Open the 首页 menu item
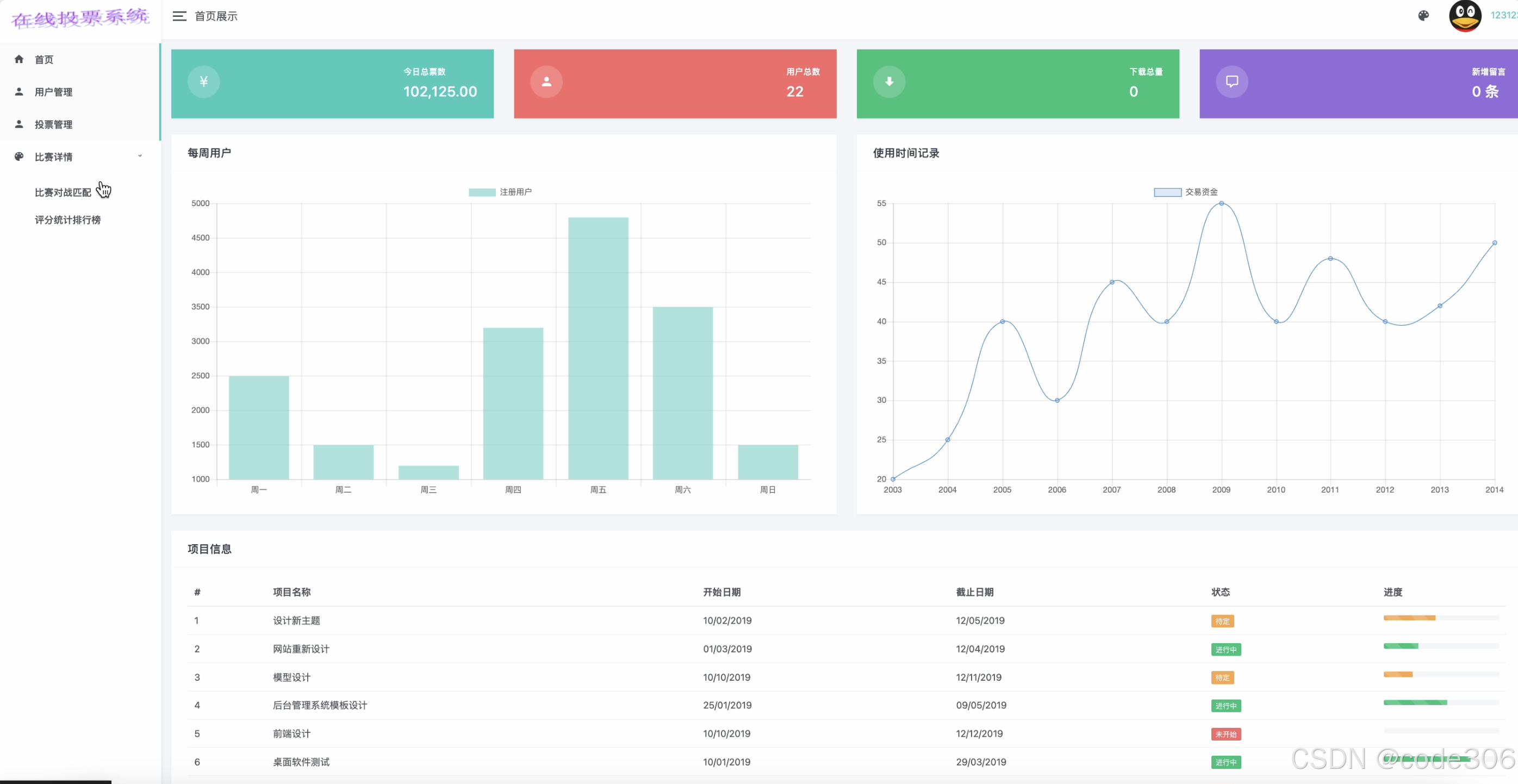1518x784 pixels. tap(79, 60)
